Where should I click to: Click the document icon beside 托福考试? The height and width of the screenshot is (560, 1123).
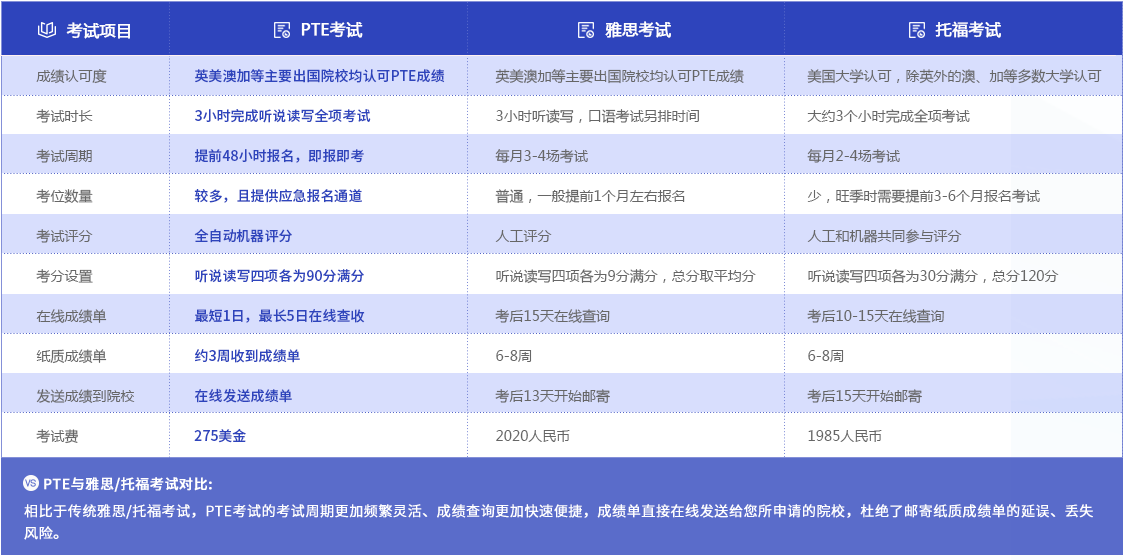[916, 30]
